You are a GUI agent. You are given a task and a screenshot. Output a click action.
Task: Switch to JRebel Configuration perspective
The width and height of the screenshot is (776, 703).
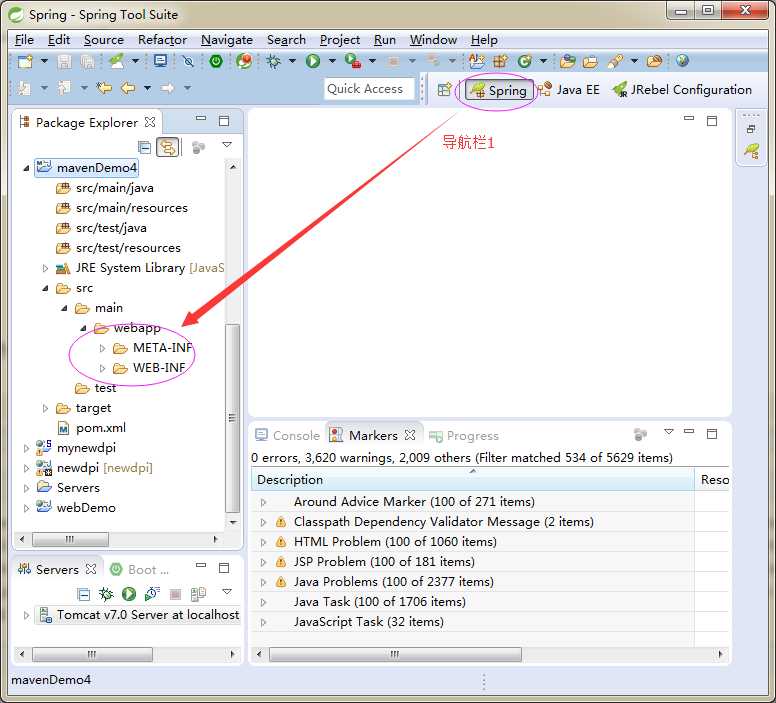click(x=682, y=90)
